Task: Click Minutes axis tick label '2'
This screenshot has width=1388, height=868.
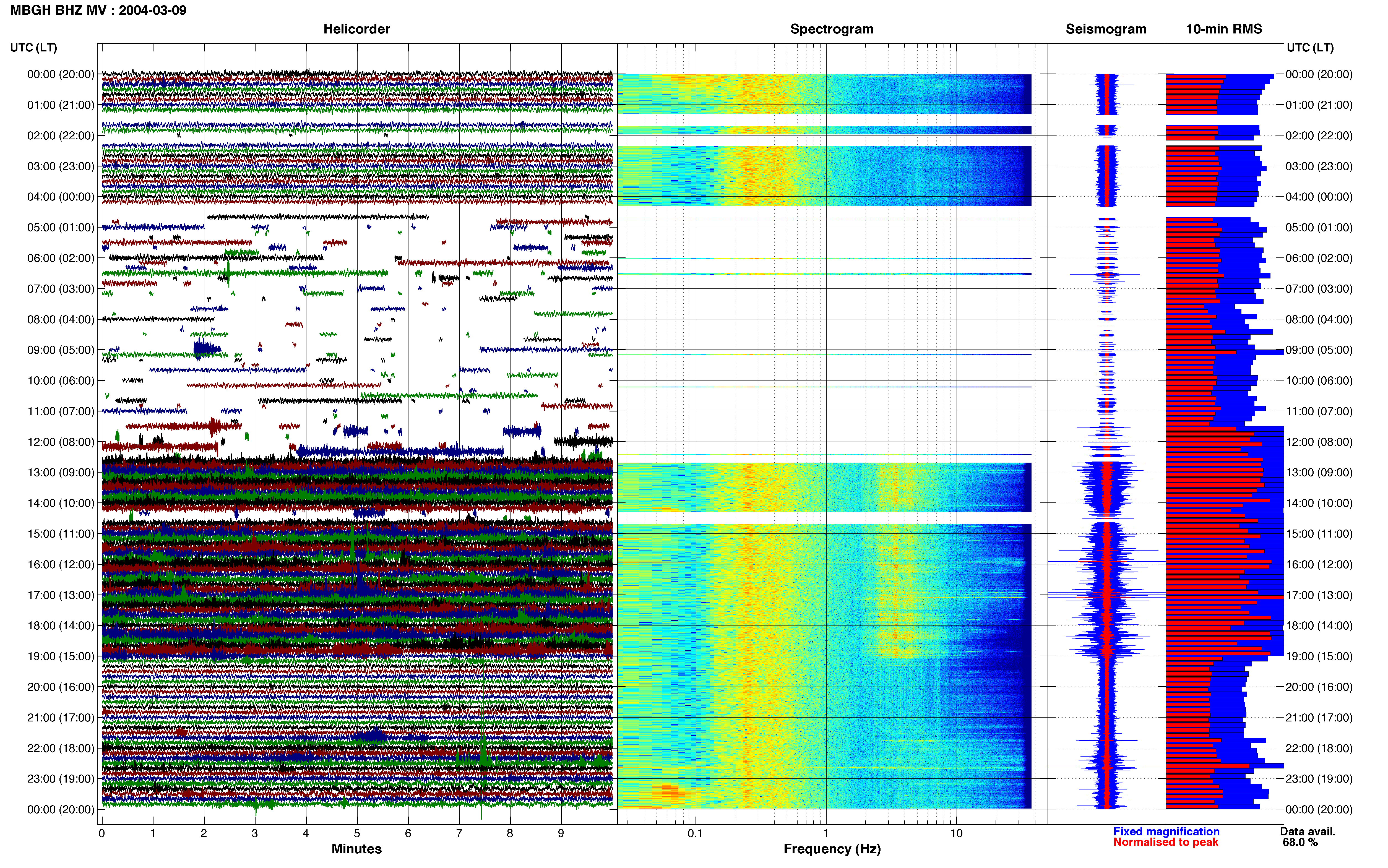Action: (204, 833)
